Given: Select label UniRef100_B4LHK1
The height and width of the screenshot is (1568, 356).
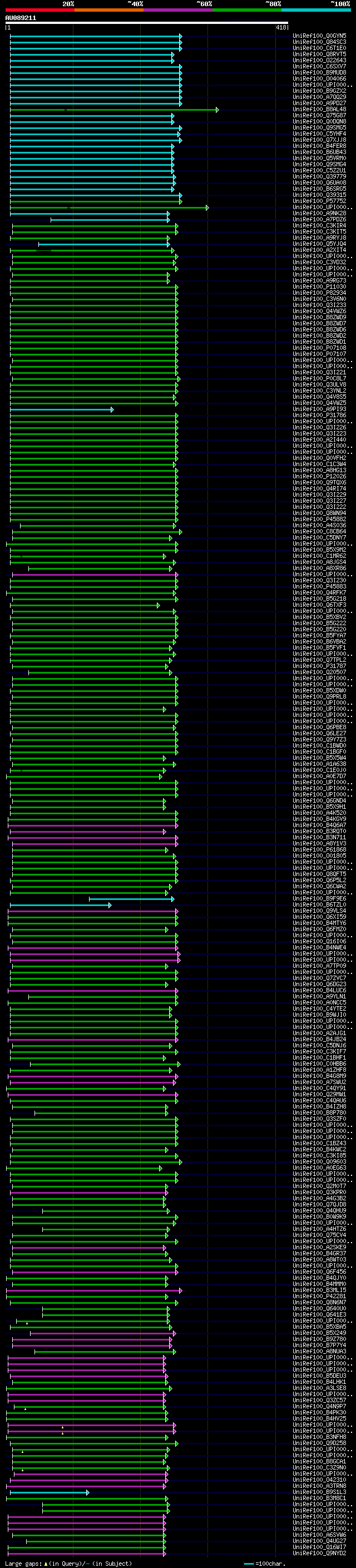Looking at the screenshot, I should point(319,1382).
